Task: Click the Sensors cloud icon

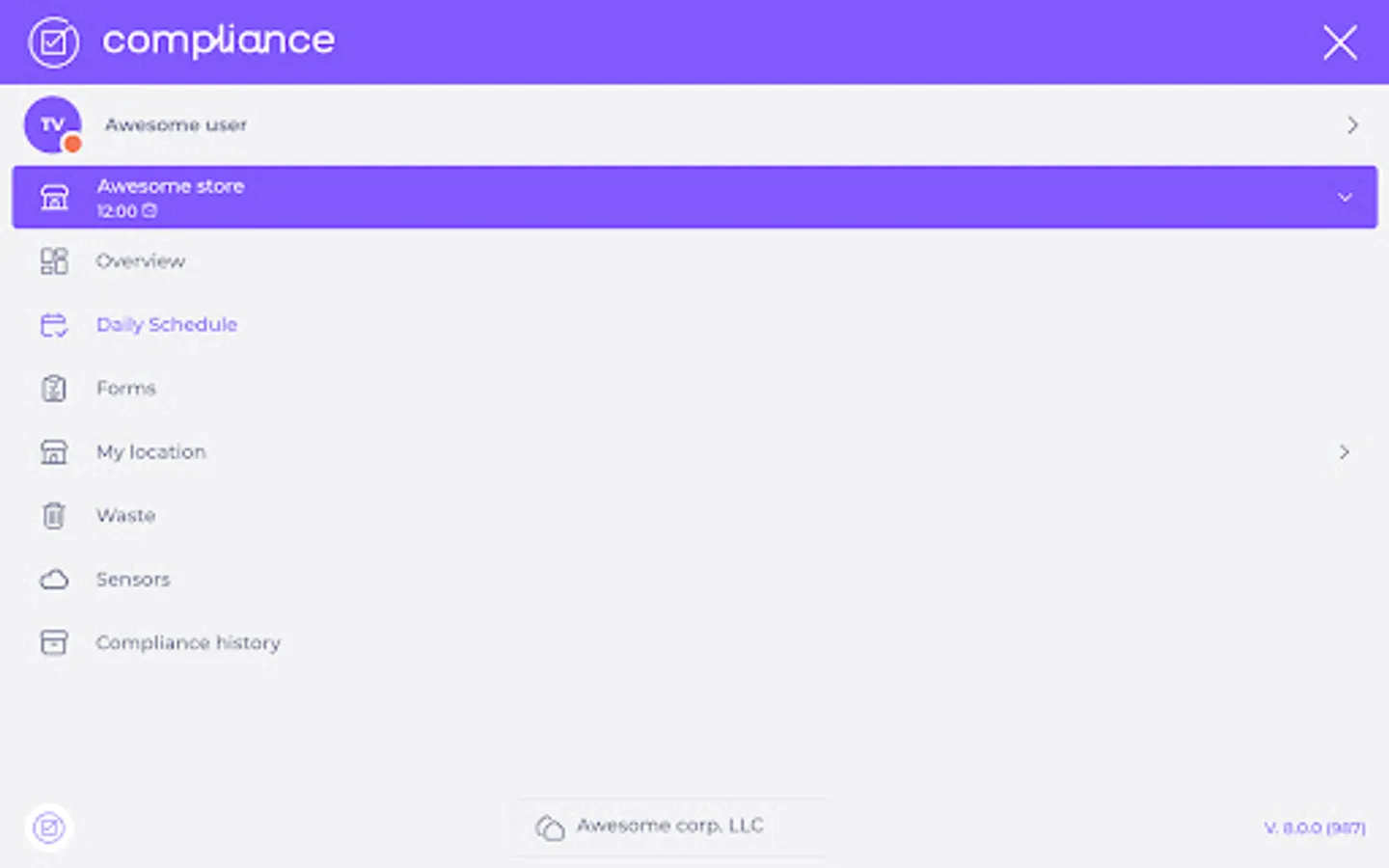Action: coord(54,580)
